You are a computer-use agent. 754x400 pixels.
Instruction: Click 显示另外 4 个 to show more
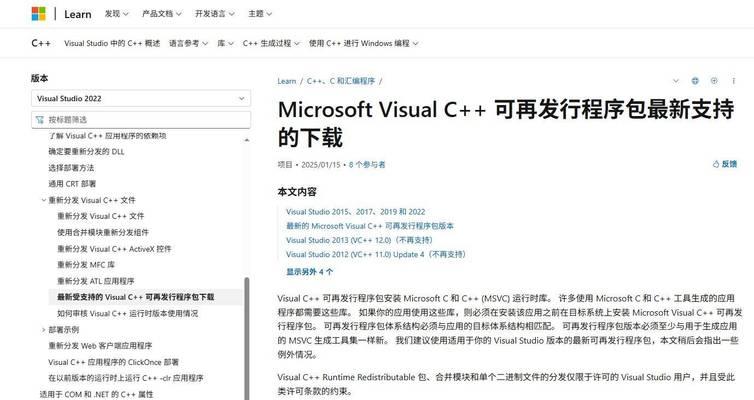point(310,272)
